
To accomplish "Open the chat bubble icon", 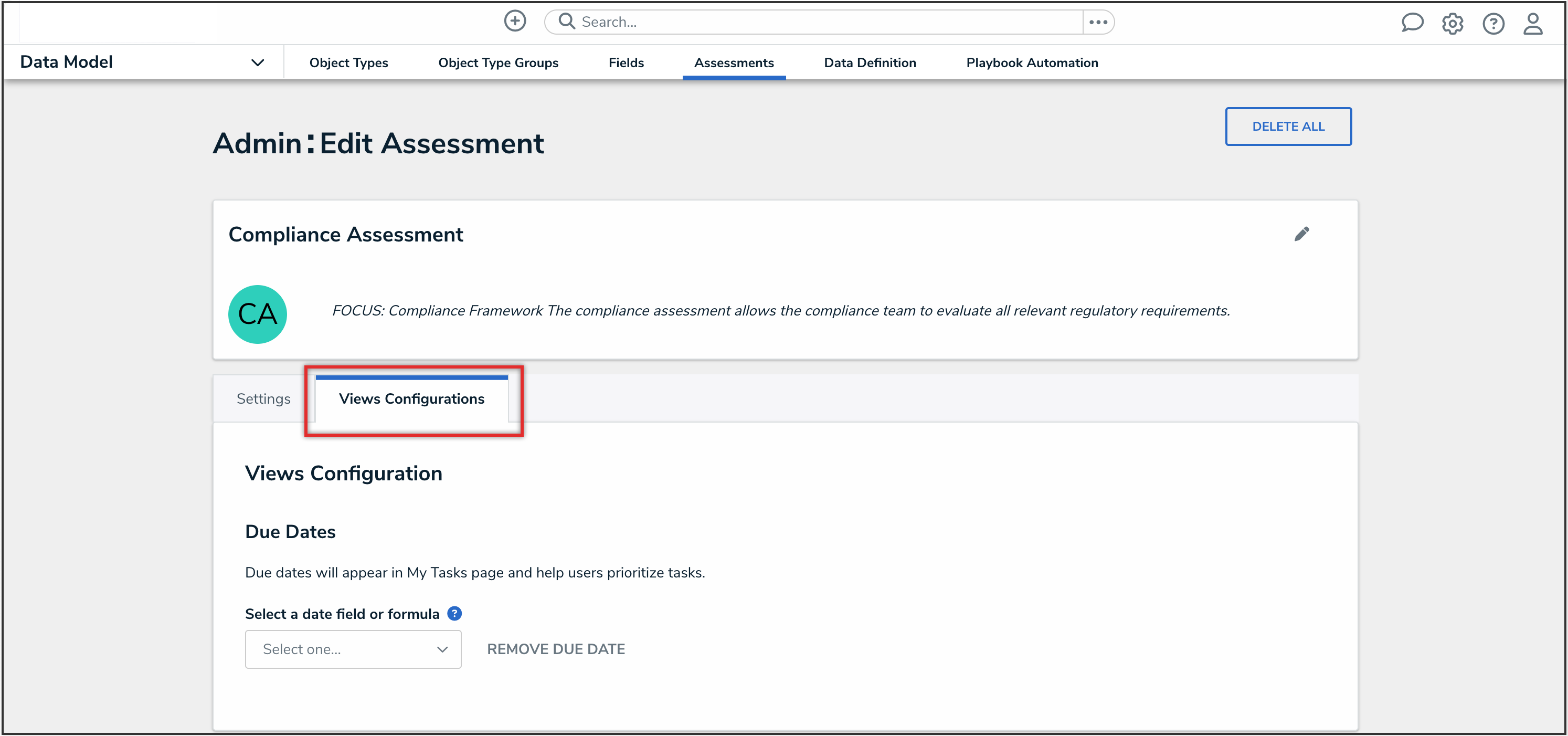I will click(1412, 23).
